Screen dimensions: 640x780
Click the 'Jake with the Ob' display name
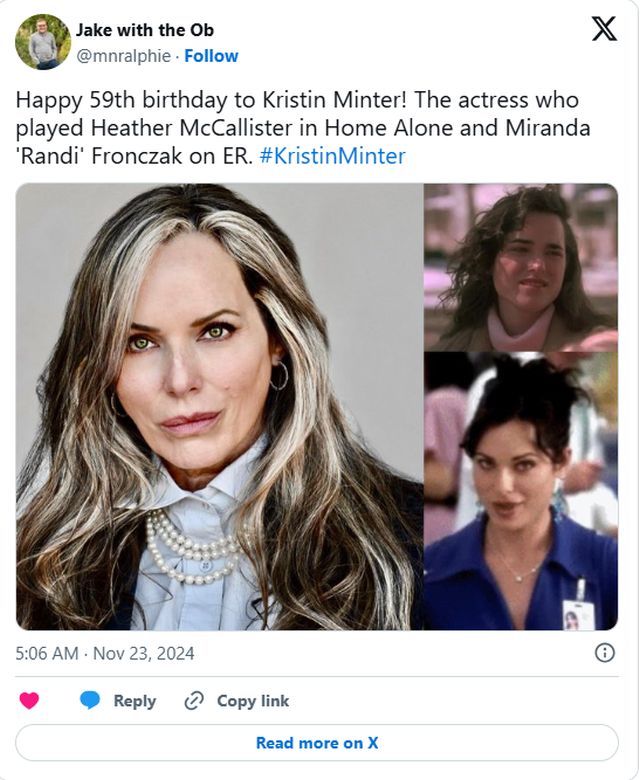pos(144,30)
